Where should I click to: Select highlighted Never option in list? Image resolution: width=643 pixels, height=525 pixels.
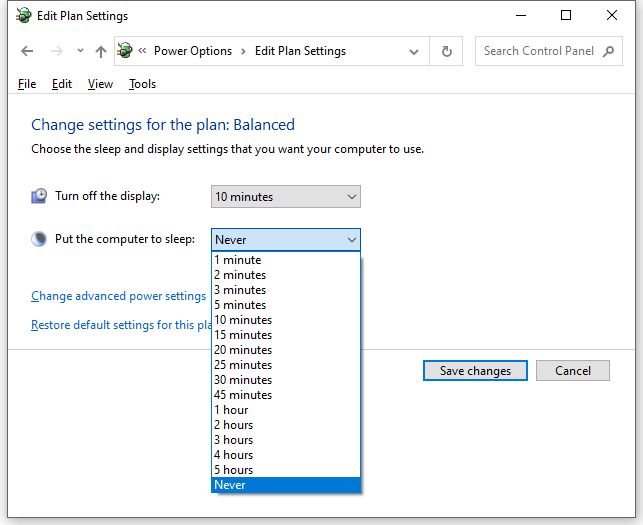(286, 485)
